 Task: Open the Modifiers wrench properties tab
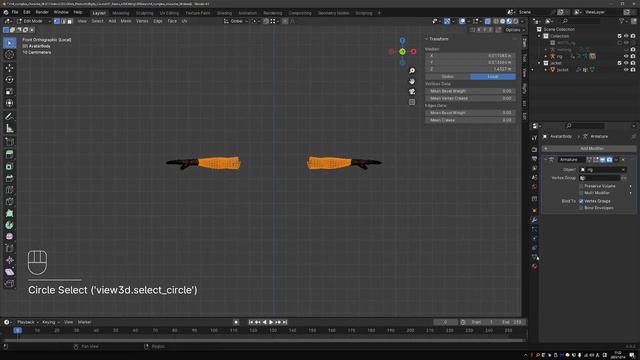tap(534, 220)
